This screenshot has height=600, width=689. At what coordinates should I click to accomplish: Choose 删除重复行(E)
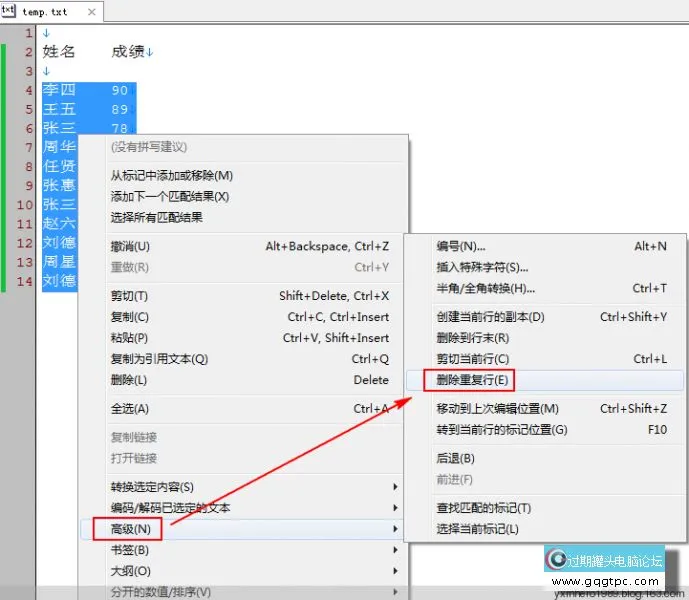[x=545, y=380]
